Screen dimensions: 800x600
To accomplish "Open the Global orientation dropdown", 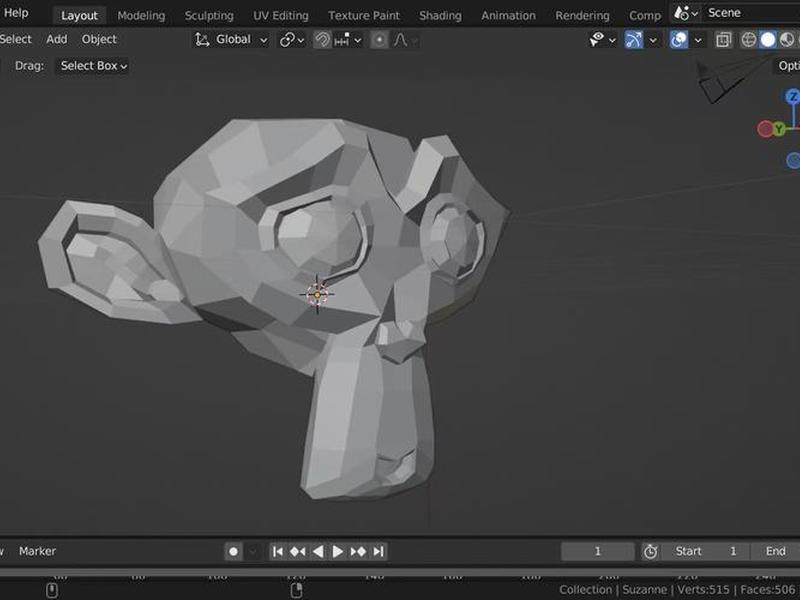I will (232, 39).
